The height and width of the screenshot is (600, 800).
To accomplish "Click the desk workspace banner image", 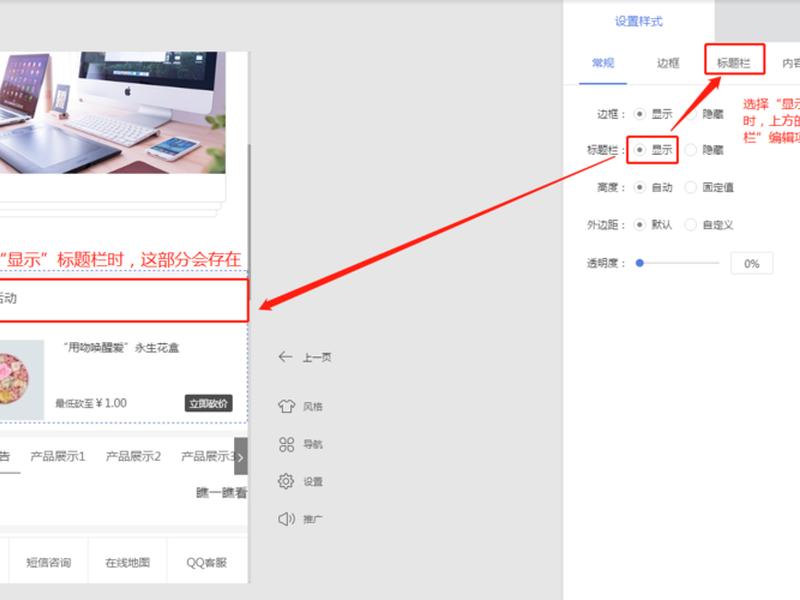I will point(112,112).
